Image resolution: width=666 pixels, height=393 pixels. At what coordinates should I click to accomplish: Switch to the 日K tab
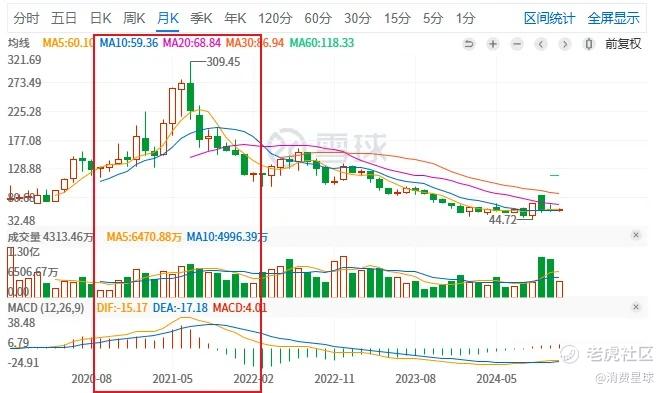[x=101, y=18]
